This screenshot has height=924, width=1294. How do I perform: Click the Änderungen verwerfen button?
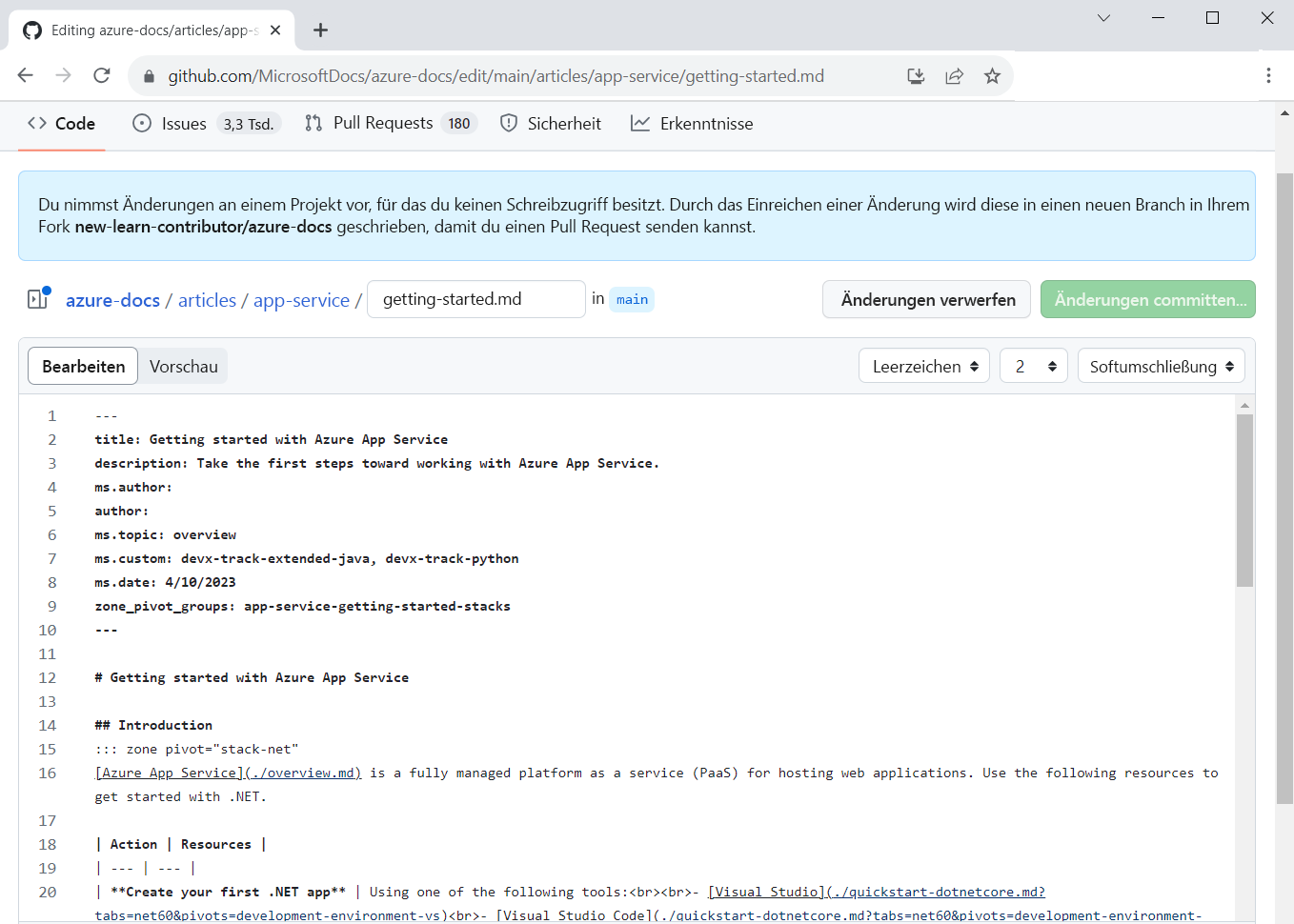925,298
